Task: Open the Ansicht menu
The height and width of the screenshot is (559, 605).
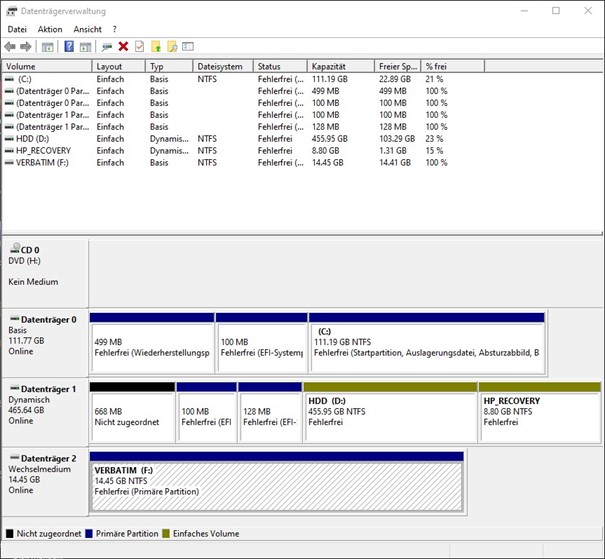Action: tap(87, 29)
